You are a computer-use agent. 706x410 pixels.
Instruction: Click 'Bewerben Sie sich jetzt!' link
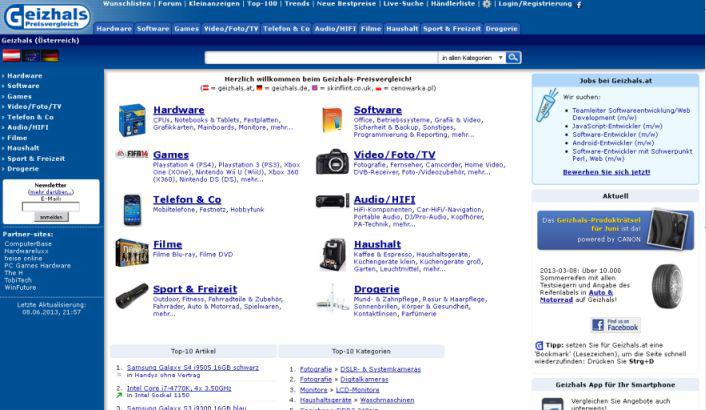tap(606, 172)
